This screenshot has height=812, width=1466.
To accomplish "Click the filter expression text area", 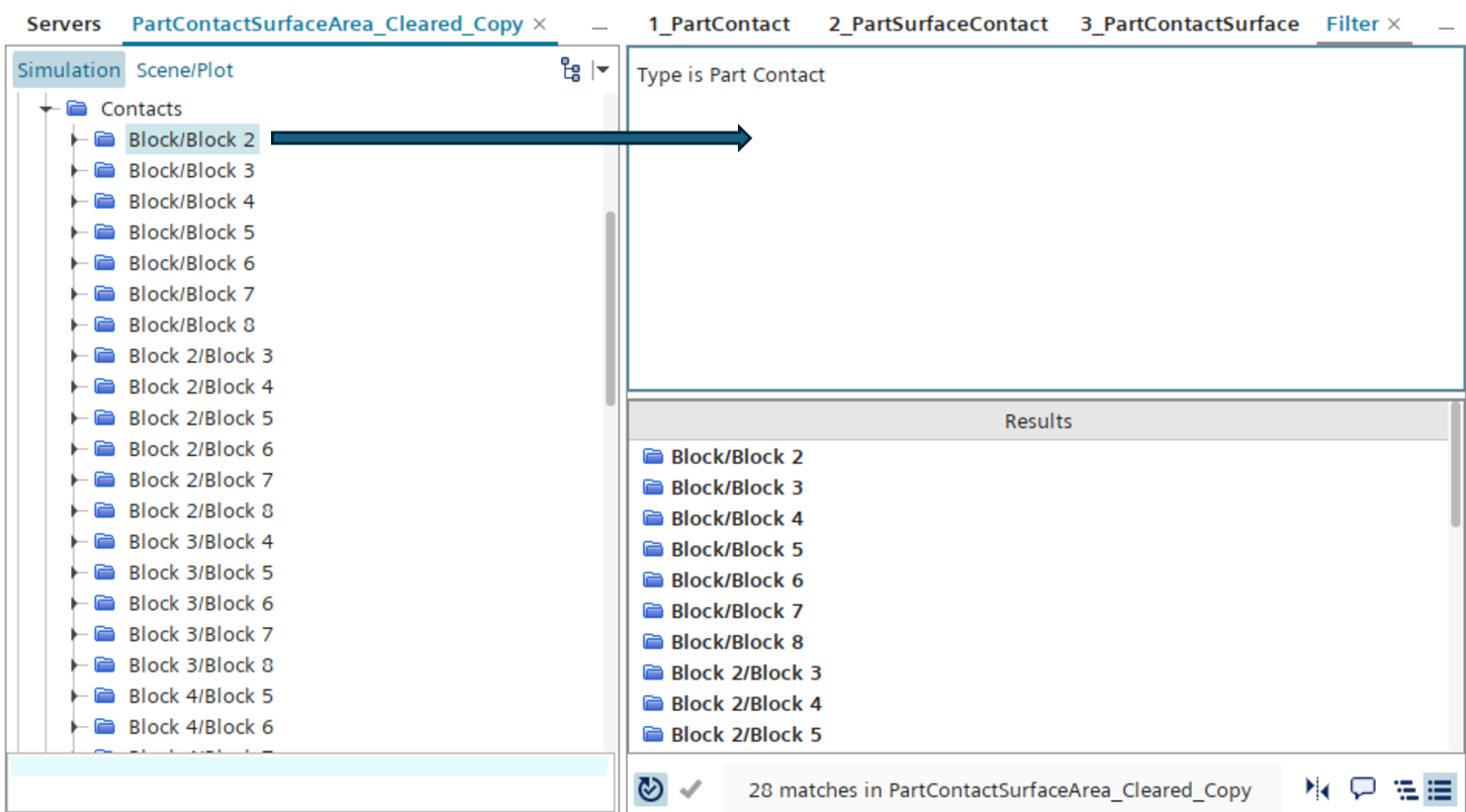I will tap(1046, 219).
